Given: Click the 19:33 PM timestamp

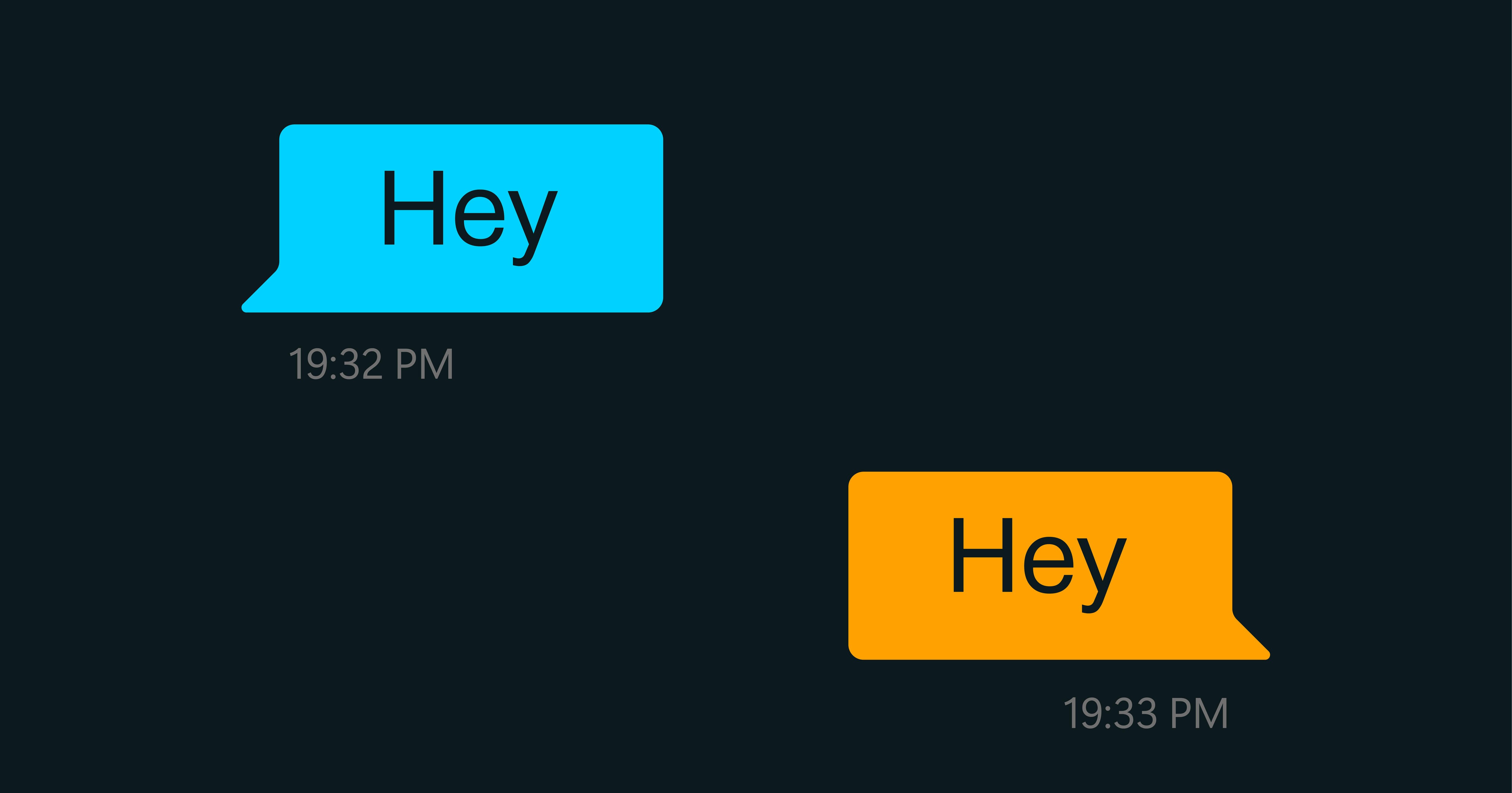Looking at the screenshot, I should pos(1145,714).
